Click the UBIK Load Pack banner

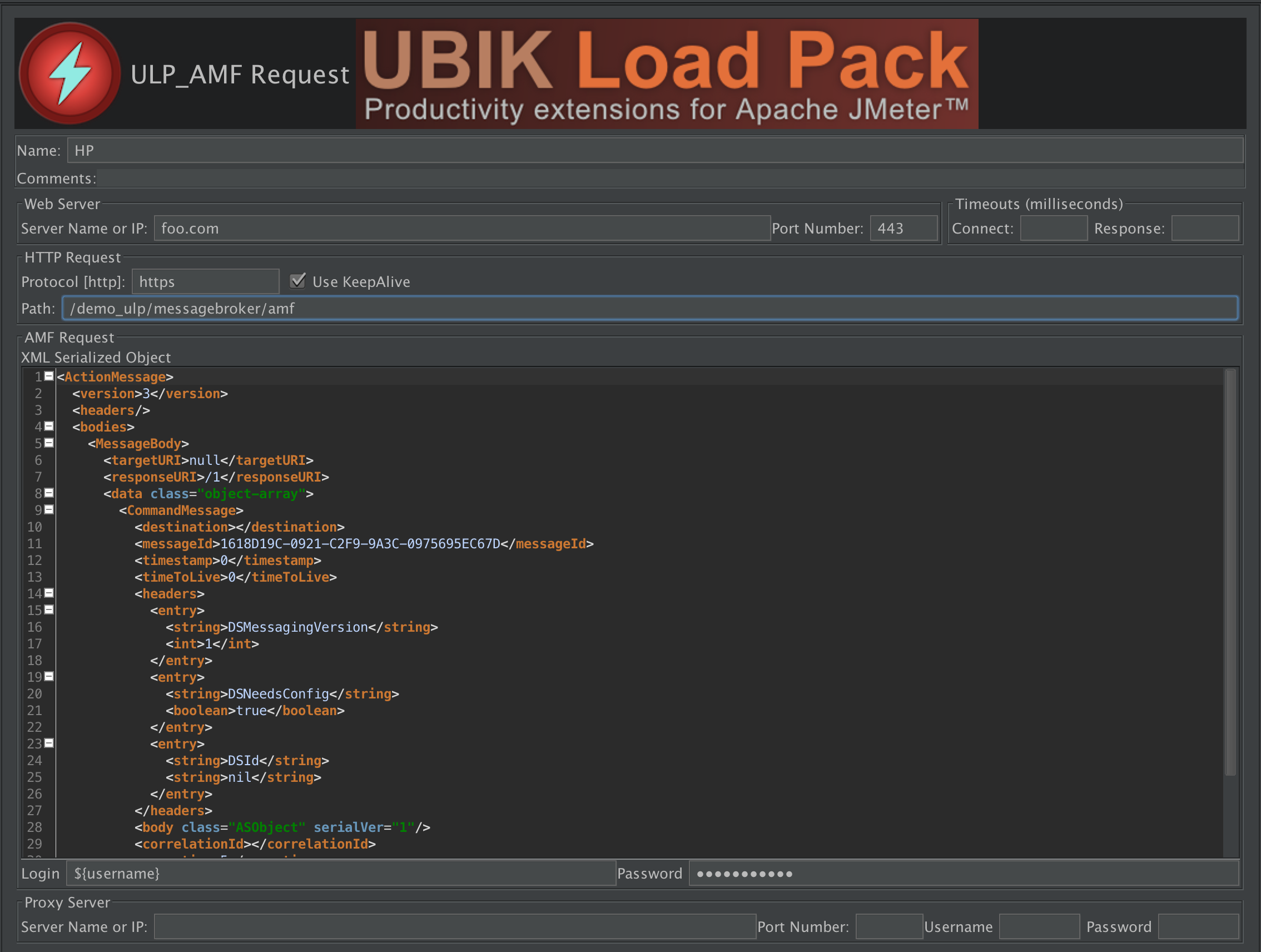667,73
